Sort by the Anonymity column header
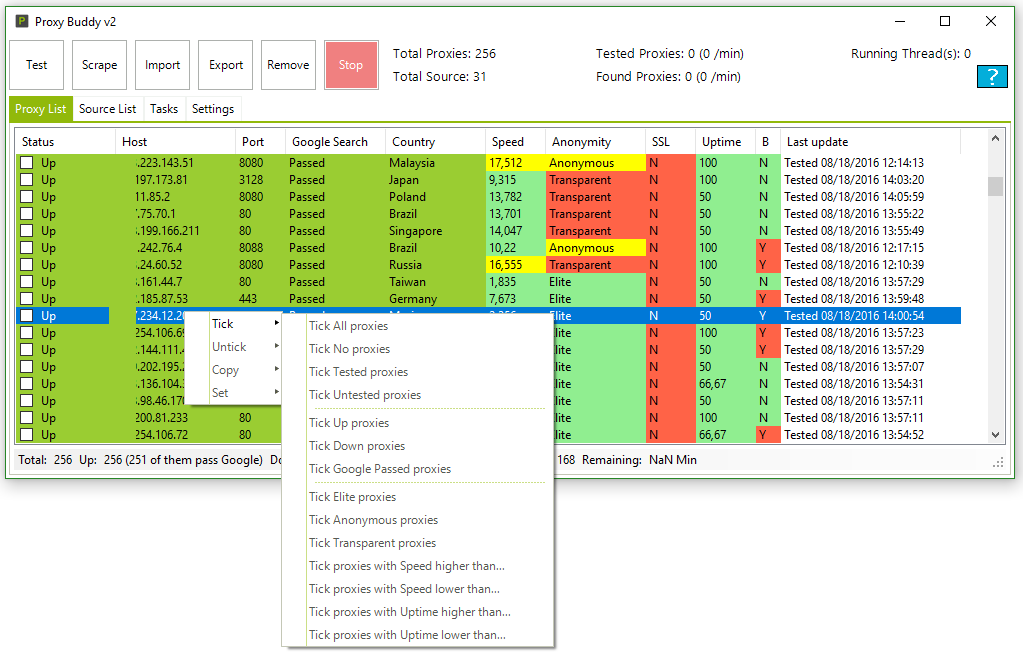The image size is (1023, 658). tap(581, 142)
